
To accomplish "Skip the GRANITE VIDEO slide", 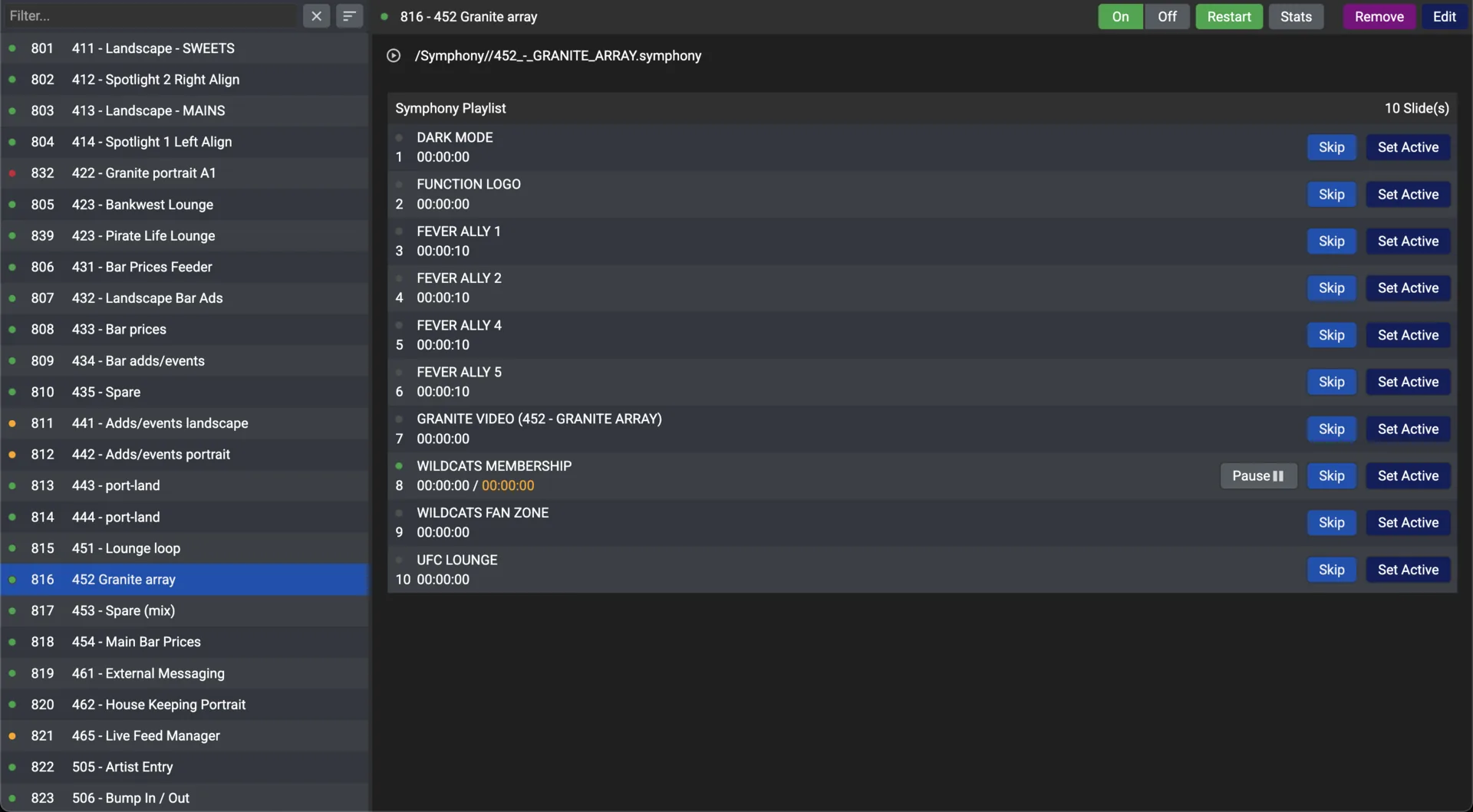I will tap(1331, 429).
